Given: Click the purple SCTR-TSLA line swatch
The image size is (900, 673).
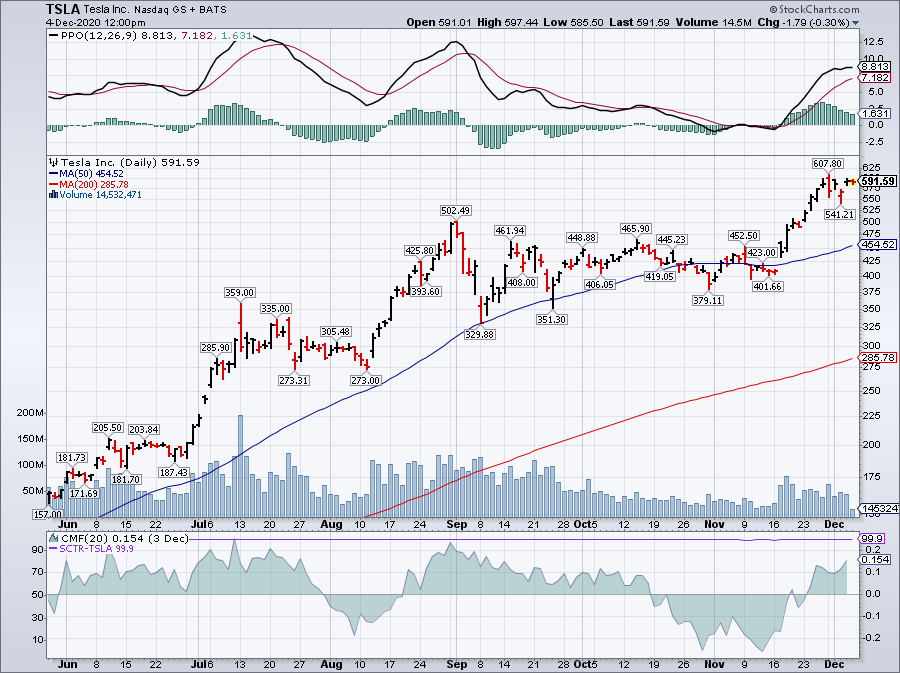Looking at the screenshot, I should point(54,548).
